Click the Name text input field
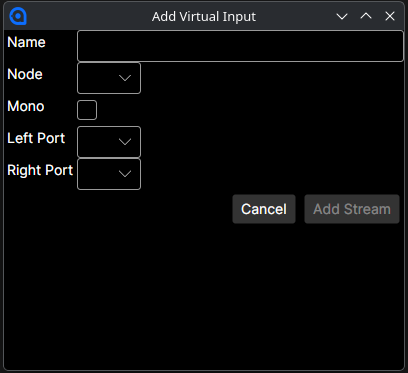This screenshot has height=373, width=408. [240, 46]
